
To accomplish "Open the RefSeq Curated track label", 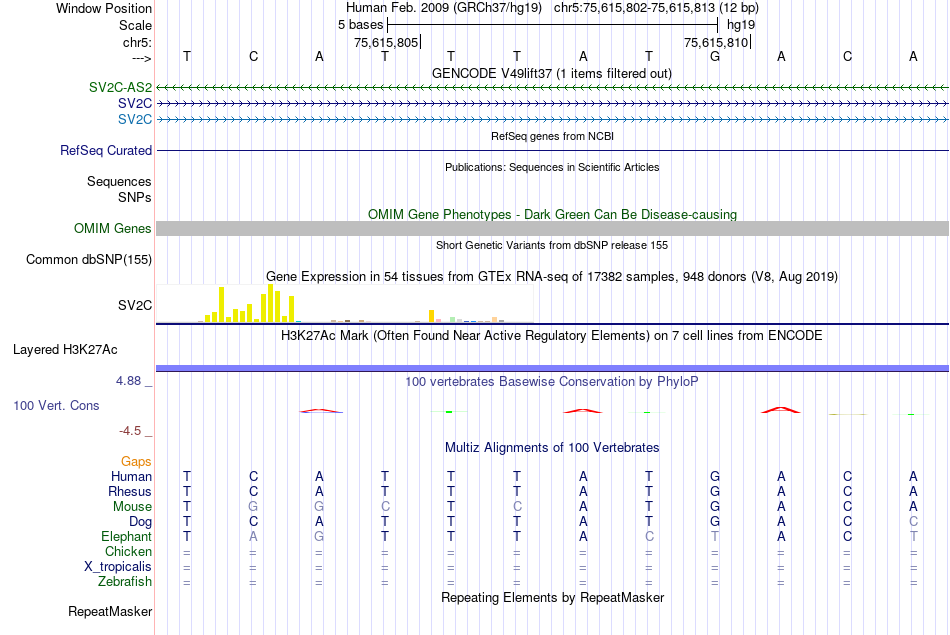I will (x=105, y=150).
